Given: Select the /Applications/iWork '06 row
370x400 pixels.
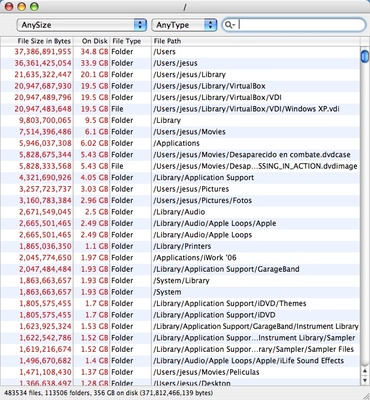Looking at the screenshot, I should 180,258.
